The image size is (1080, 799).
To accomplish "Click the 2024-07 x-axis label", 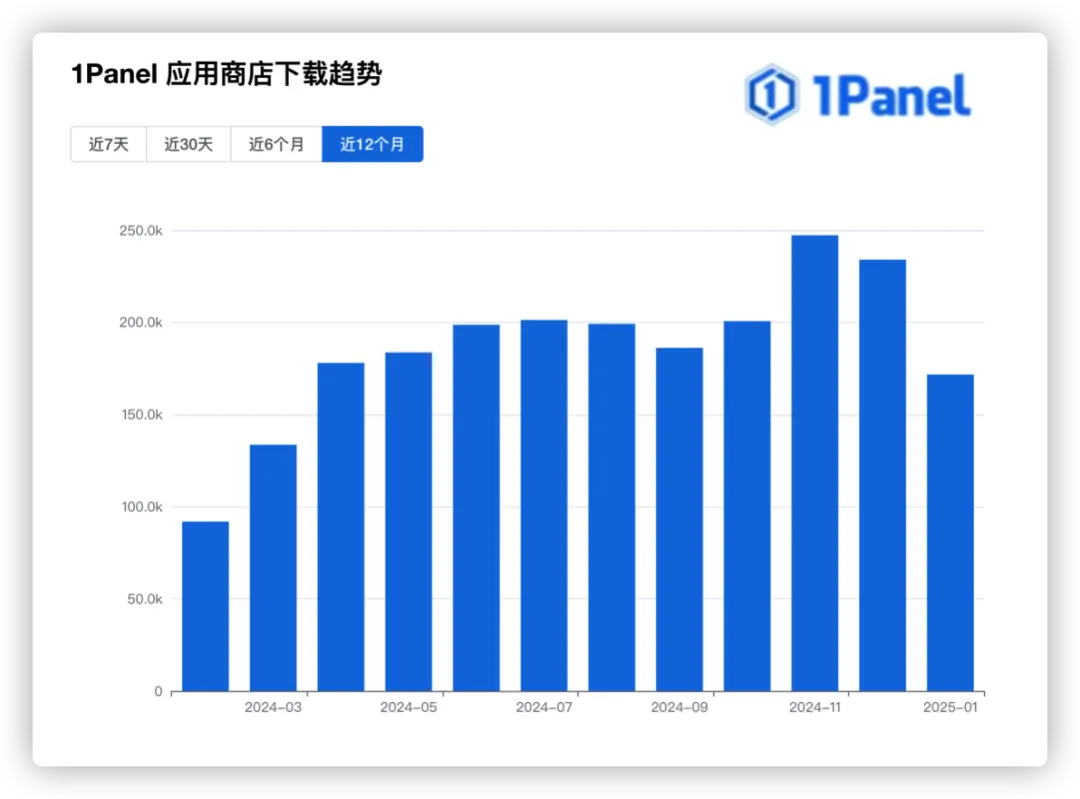I will 544,707.
